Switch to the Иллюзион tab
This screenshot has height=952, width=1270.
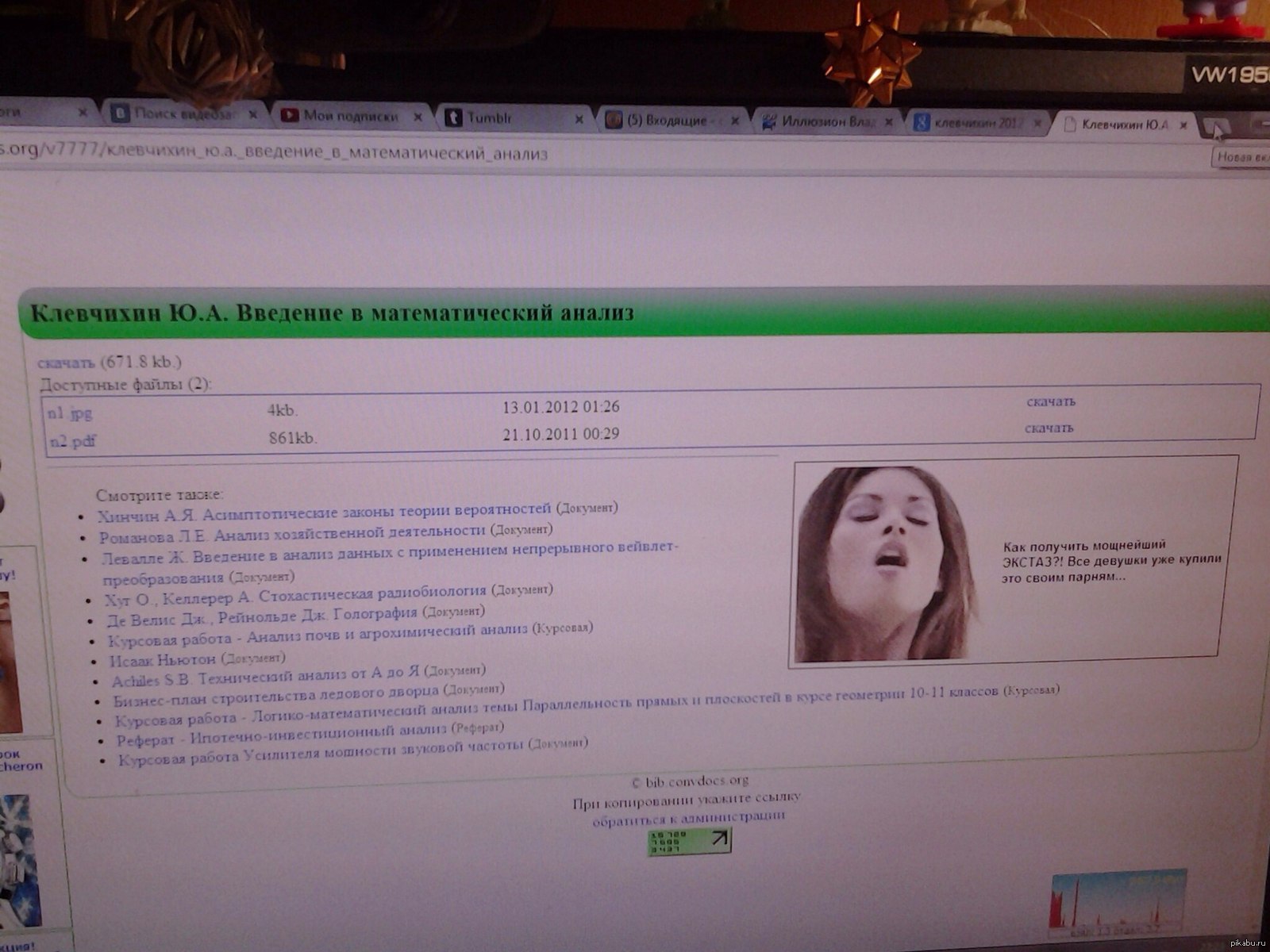827,121
